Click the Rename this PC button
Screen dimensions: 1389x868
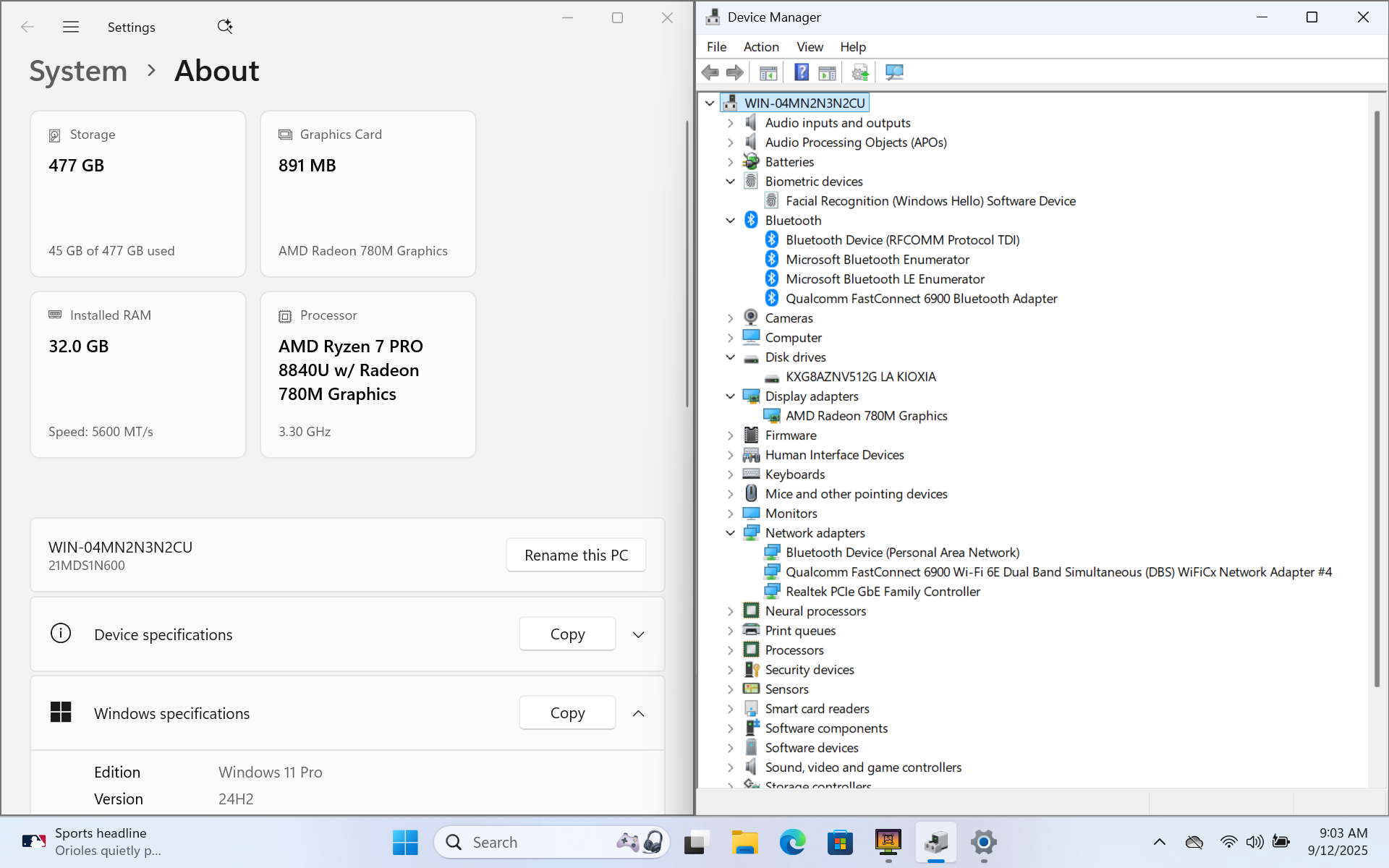point(576,555)
